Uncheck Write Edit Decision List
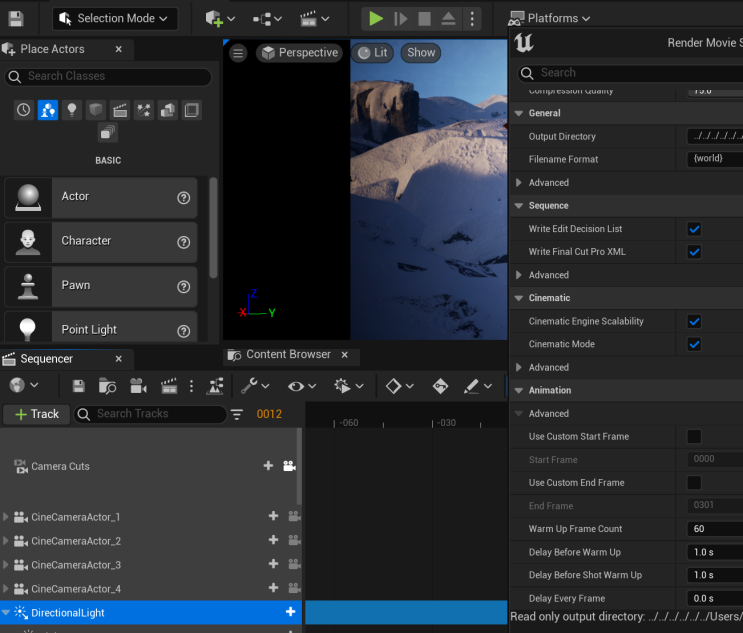This screenshot has width=743, height=633. 694,229
